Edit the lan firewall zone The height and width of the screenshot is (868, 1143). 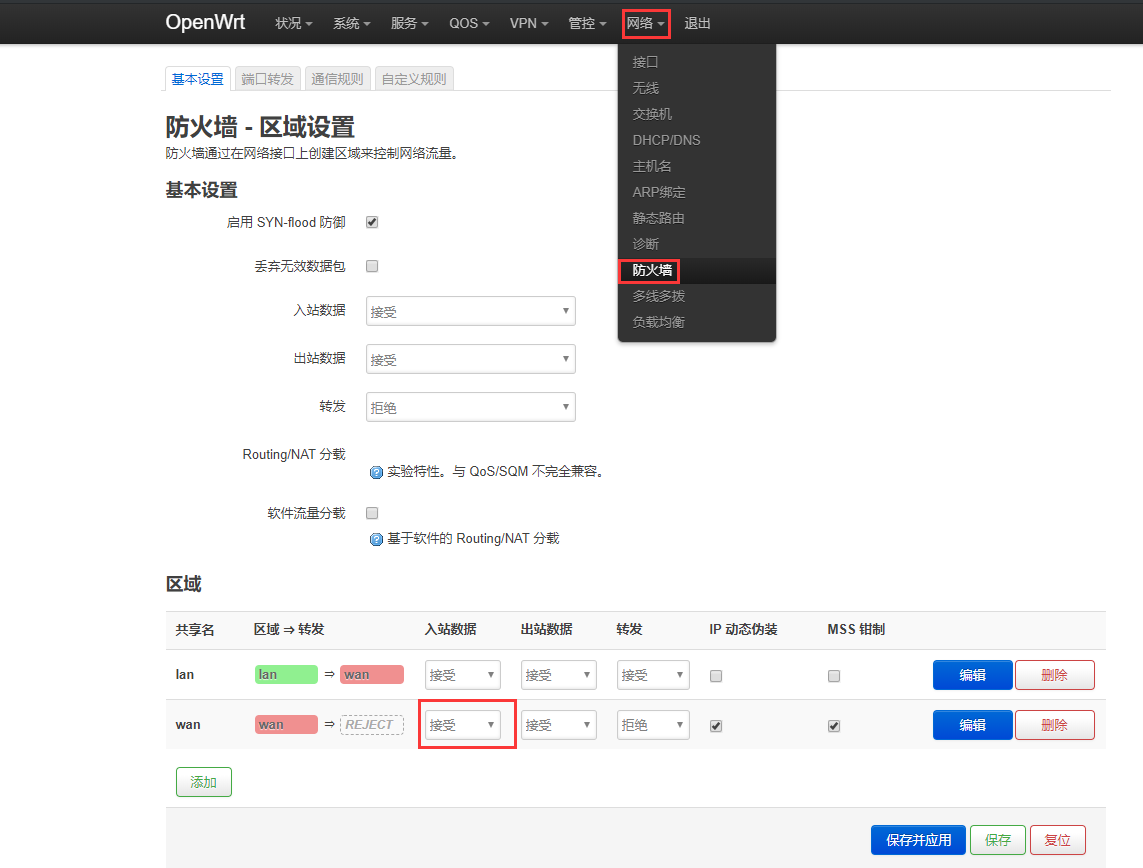pos(971,675)
